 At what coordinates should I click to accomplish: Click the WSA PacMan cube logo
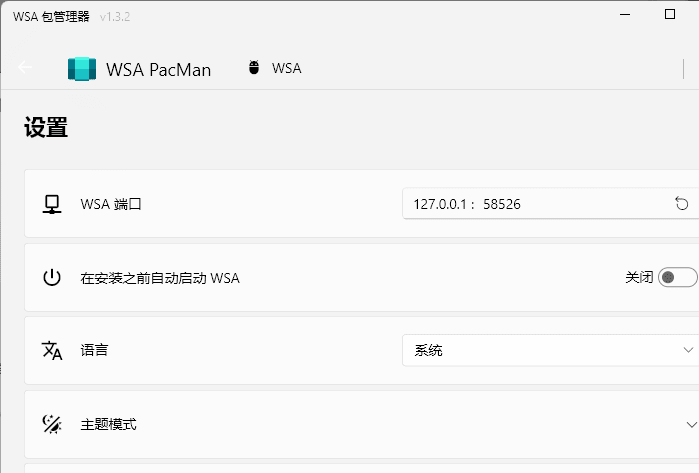coord(82,69)
